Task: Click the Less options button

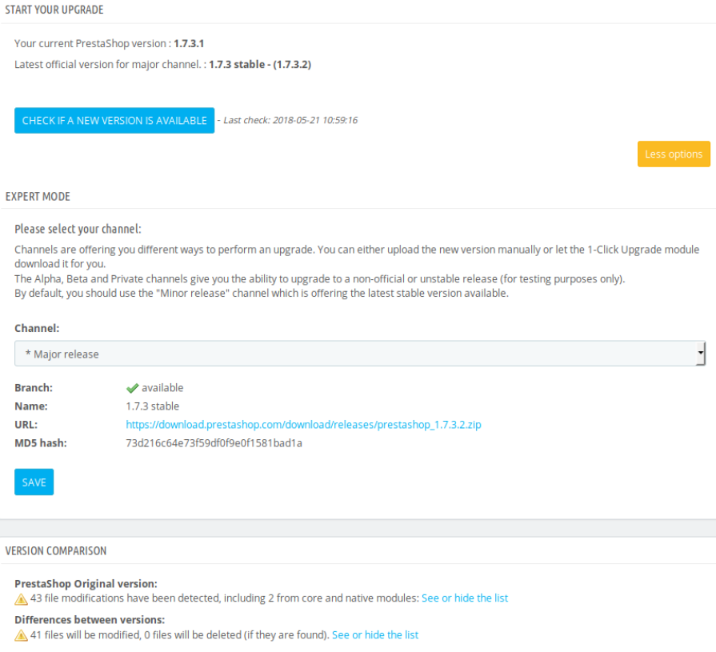Action: pos(674,154)
